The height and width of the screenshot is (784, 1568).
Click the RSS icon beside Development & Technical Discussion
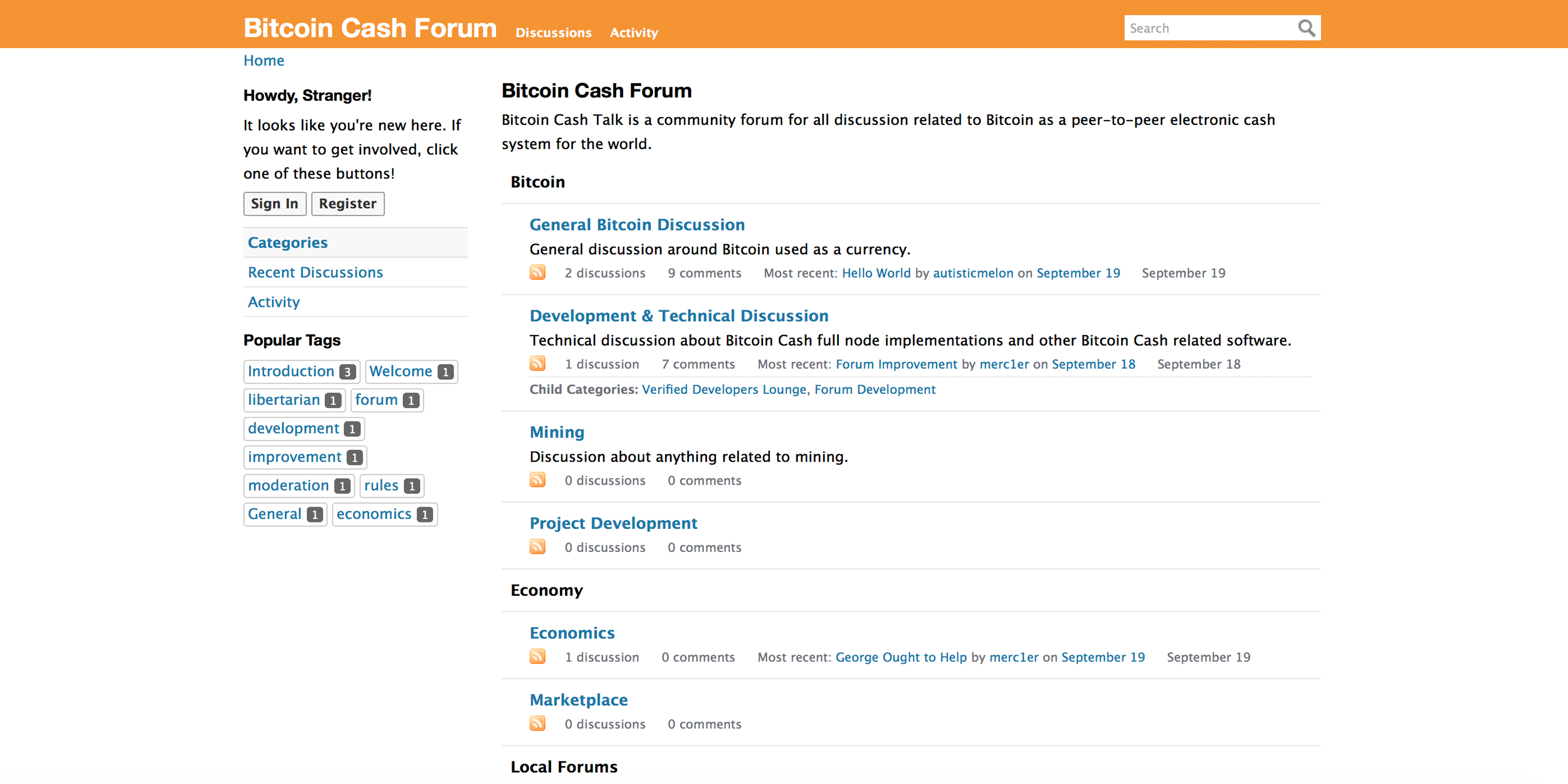point(538,364)
